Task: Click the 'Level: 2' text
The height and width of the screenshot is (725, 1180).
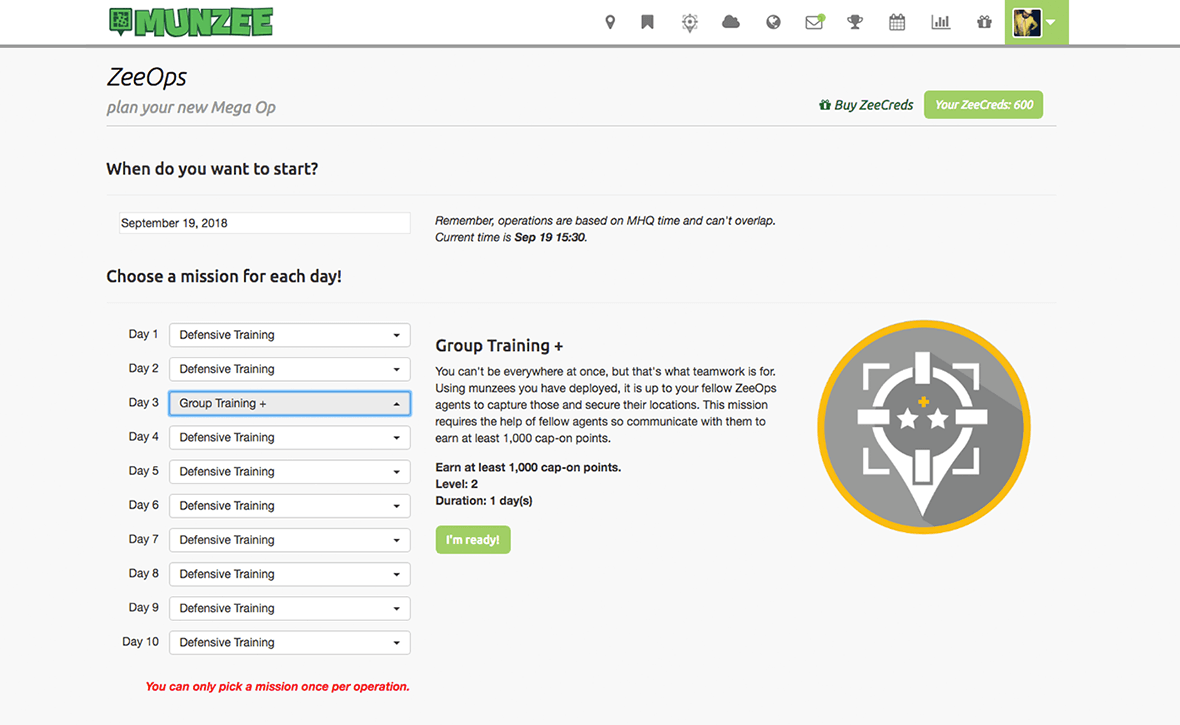Action: pos(457,484)
